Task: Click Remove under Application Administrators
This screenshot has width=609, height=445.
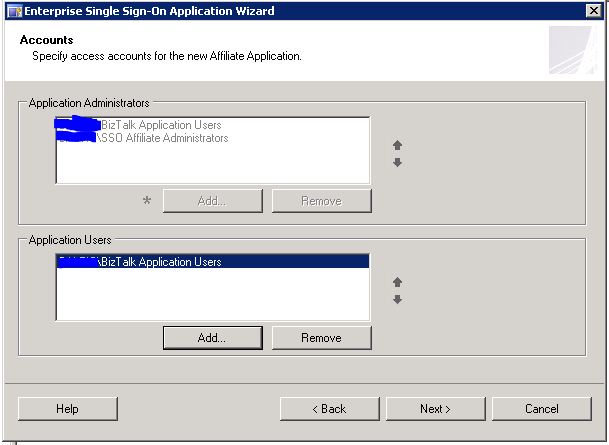Action: click(x=322, y=201)
